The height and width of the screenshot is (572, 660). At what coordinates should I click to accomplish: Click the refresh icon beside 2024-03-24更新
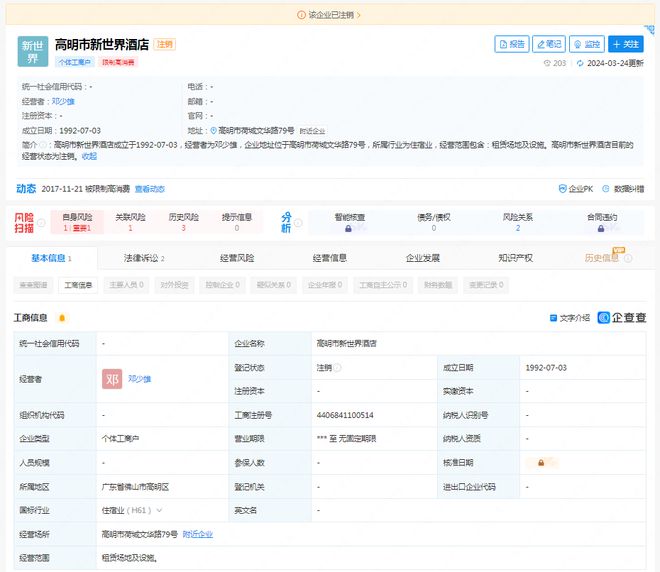(580, 63)
